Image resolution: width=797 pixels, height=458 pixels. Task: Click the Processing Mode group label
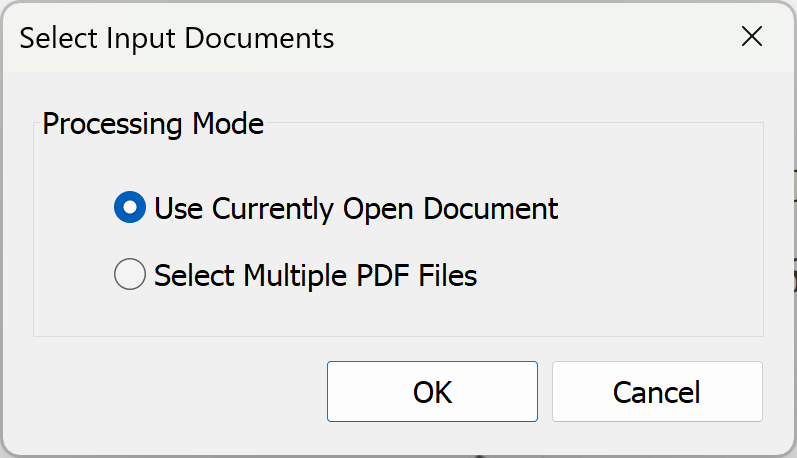point(153,125)
